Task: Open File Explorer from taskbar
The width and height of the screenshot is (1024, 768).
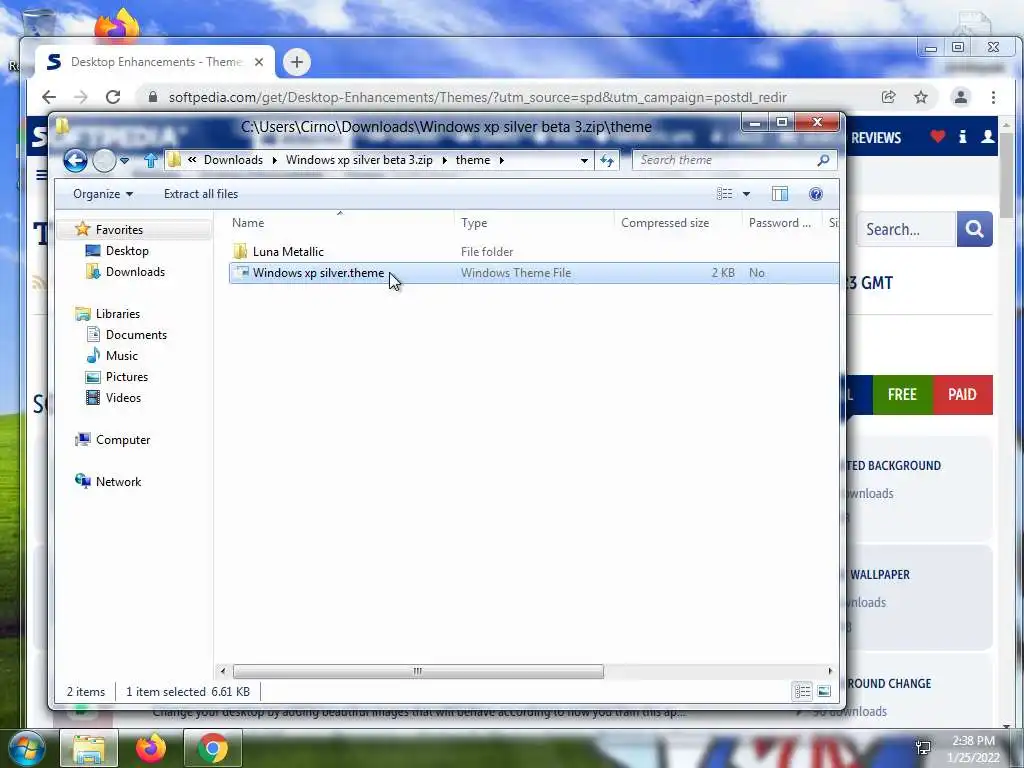Action: point(89,748)
